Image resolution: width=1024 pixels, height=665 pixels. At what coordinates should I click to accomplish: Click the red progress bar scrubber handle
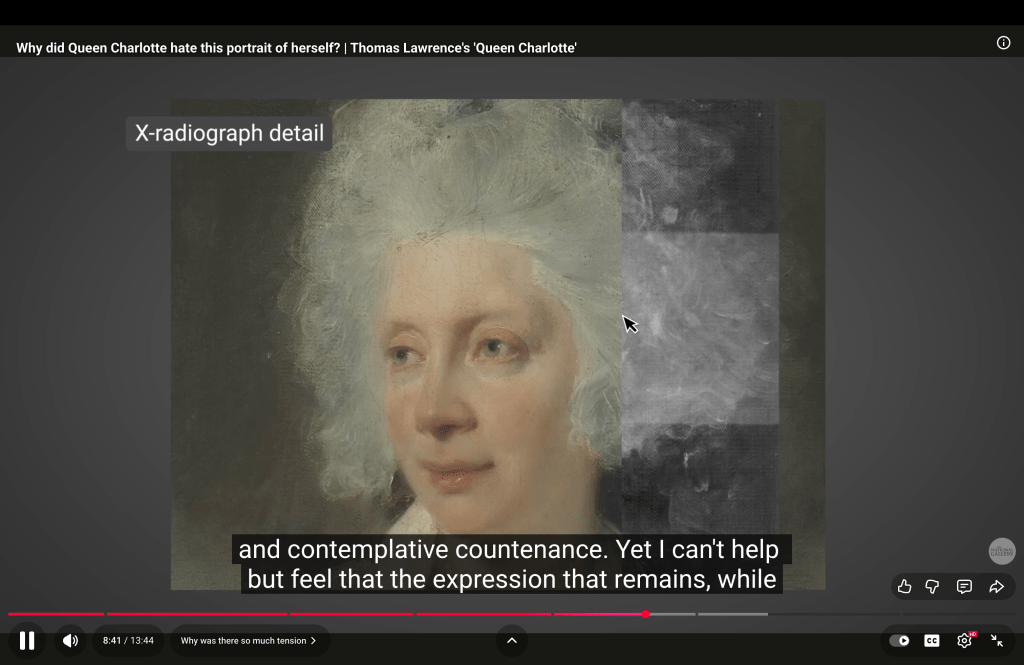tap(646, 614)
